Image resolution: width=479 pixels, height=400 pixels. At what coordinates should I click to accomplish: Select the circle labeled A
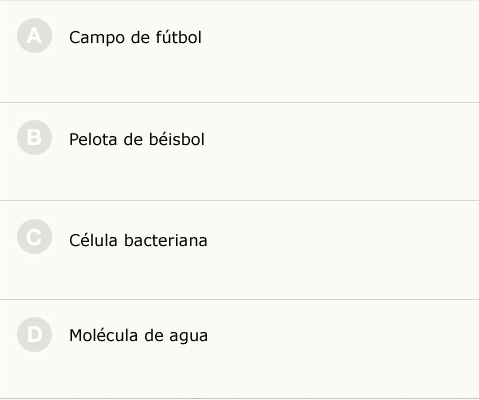34,36
